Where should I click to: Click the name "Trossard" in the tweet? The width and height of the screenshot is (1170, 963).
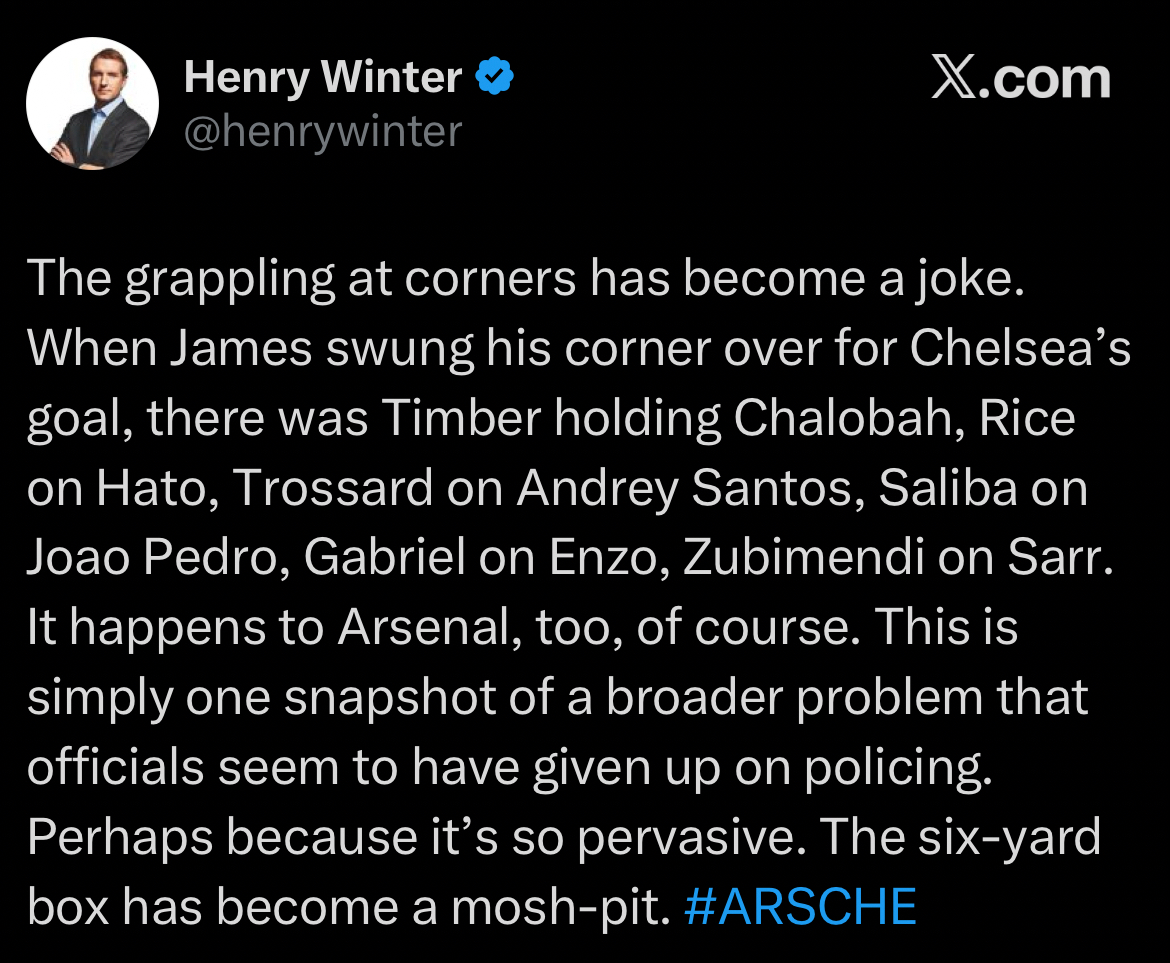335,489
